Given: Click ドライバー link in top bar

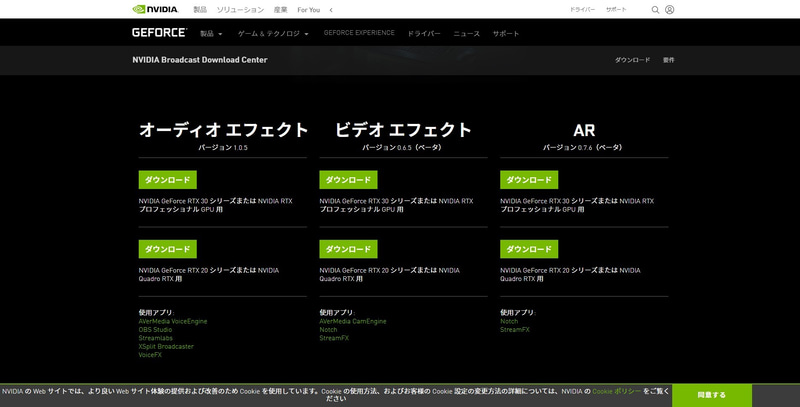Looking at the screenshot, I should point(582,10).
